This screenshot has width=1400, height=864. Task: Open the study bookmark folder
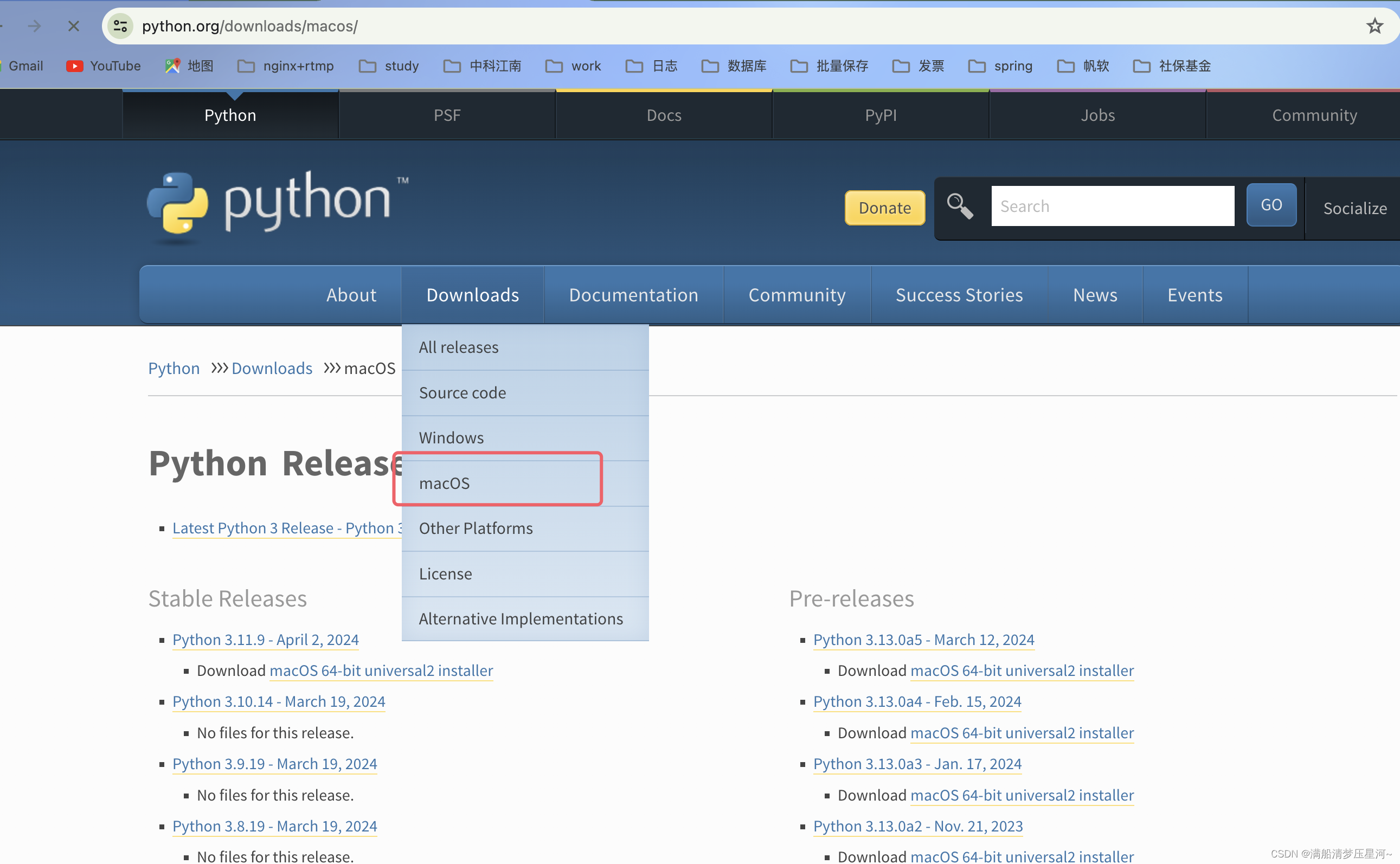[x=389, y=66]
